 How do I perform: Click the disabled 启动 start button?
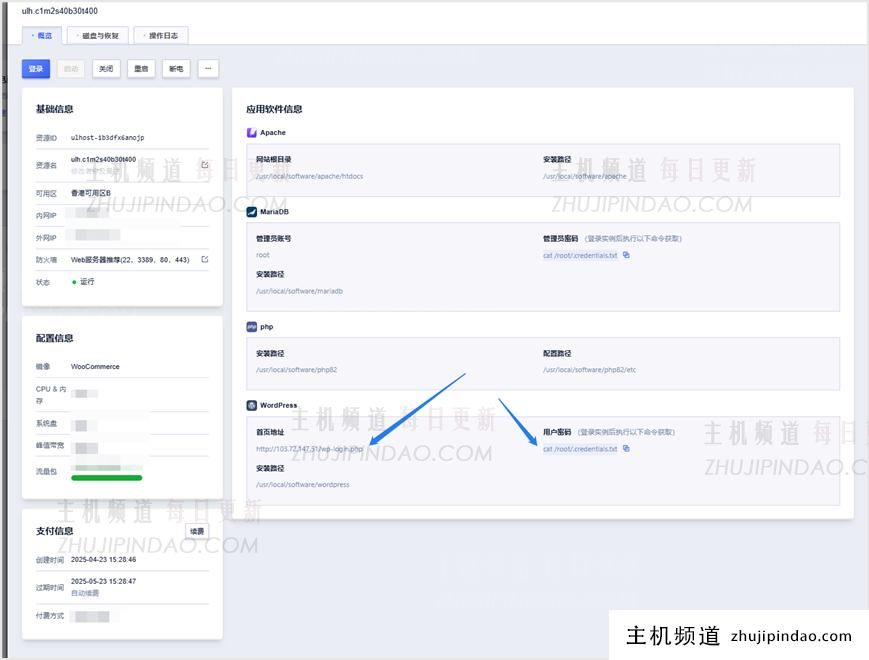71,69
